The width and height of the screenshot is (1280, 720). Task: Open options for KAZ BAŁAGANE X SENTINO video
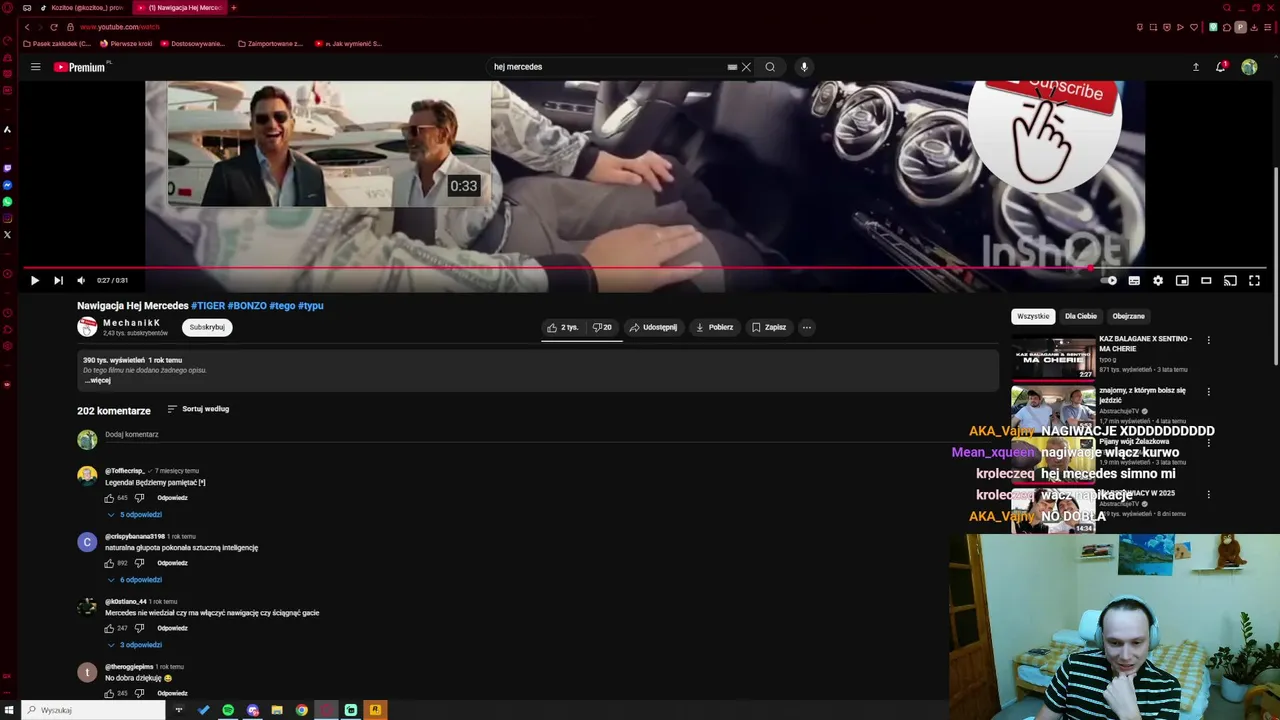(1208, 340)
